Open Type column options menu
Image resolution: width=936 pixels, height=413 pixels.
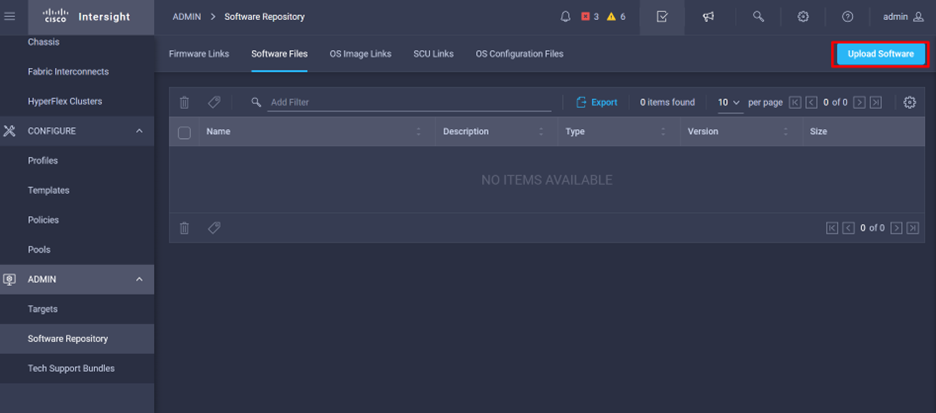pyautogui.click(x=663, y=132)
